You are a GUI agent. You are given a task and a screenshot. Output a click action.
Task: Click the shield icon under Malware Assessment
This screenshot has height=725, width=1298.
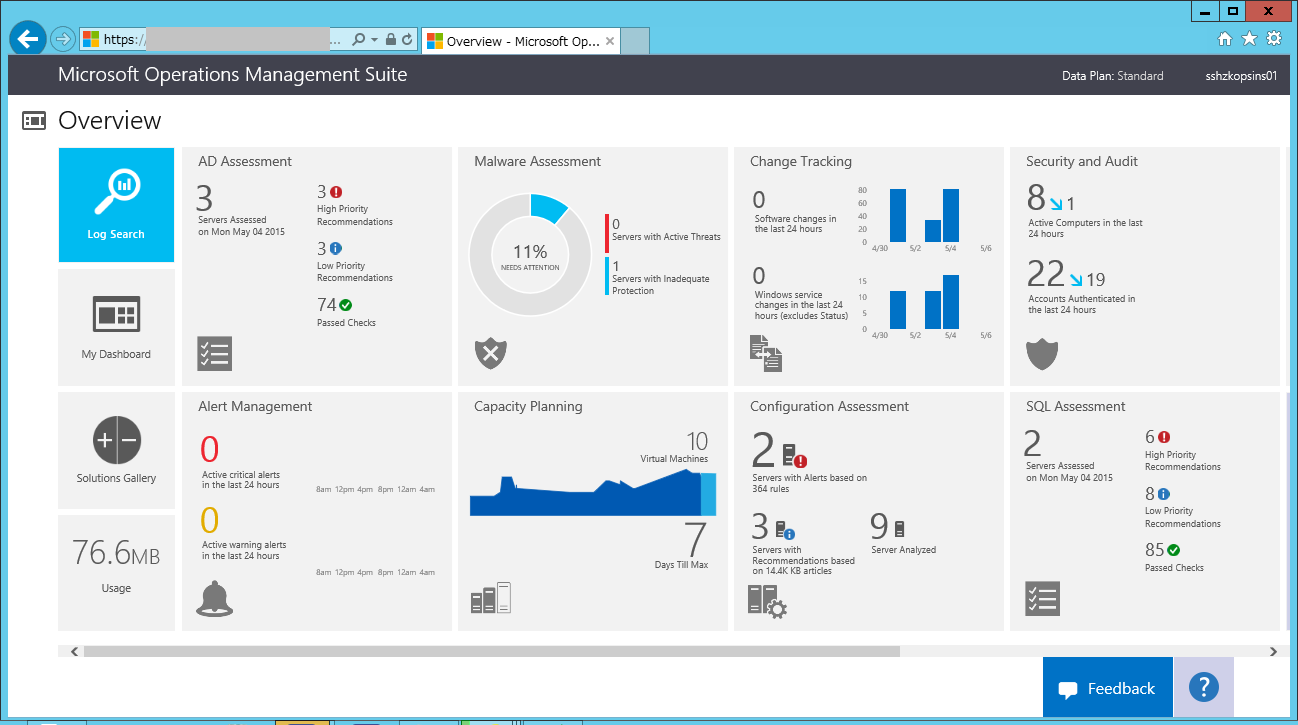click(490, 353)
